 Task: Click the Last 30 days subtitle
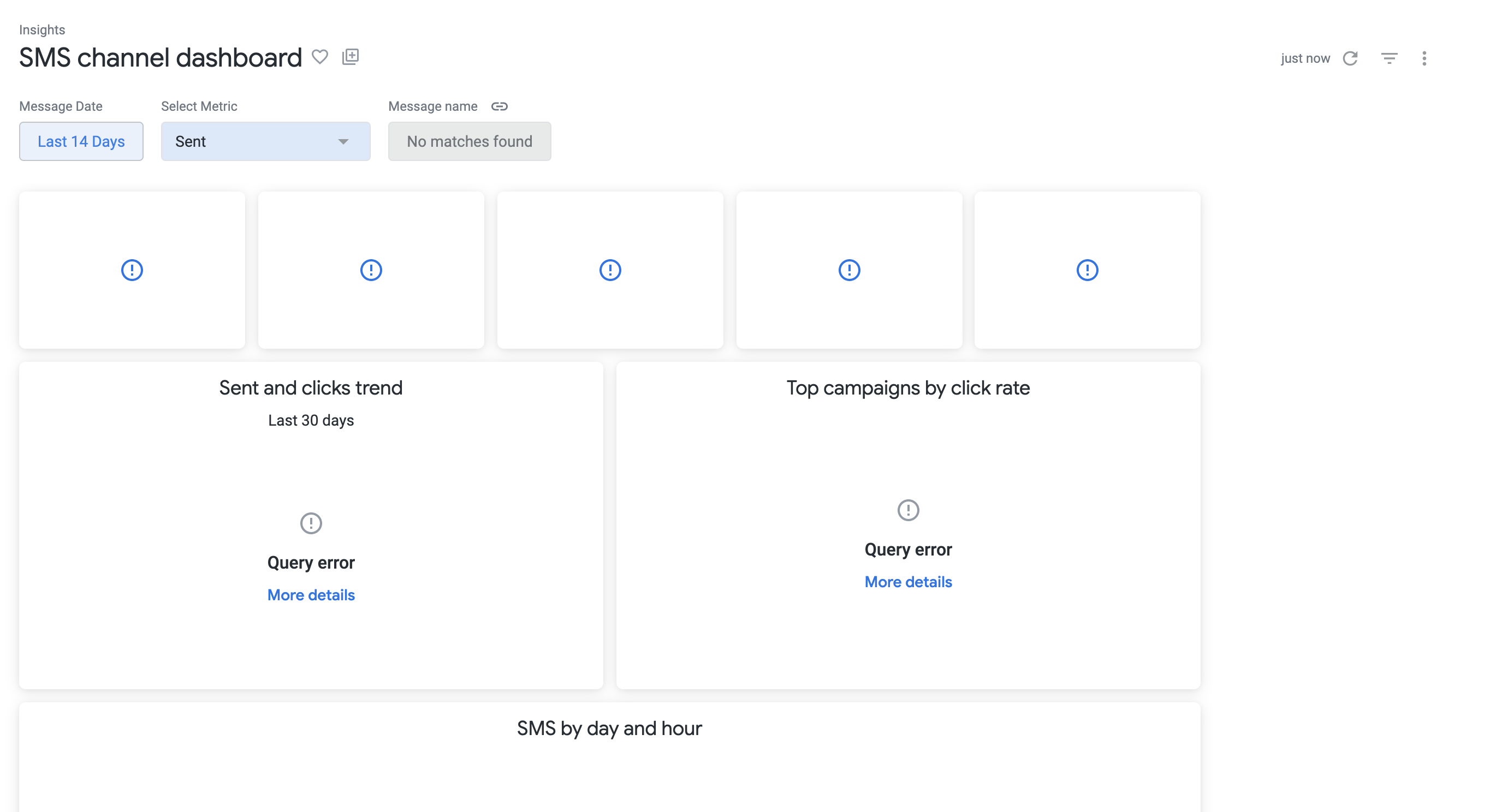[311, 420]
